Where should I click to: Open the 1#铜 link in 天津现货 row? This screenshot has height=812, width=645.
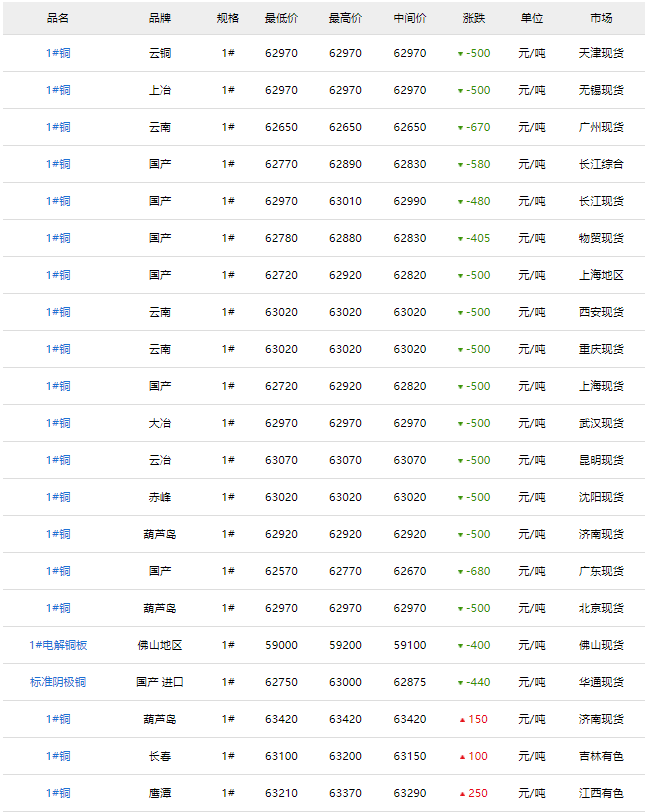click(58, 53)
